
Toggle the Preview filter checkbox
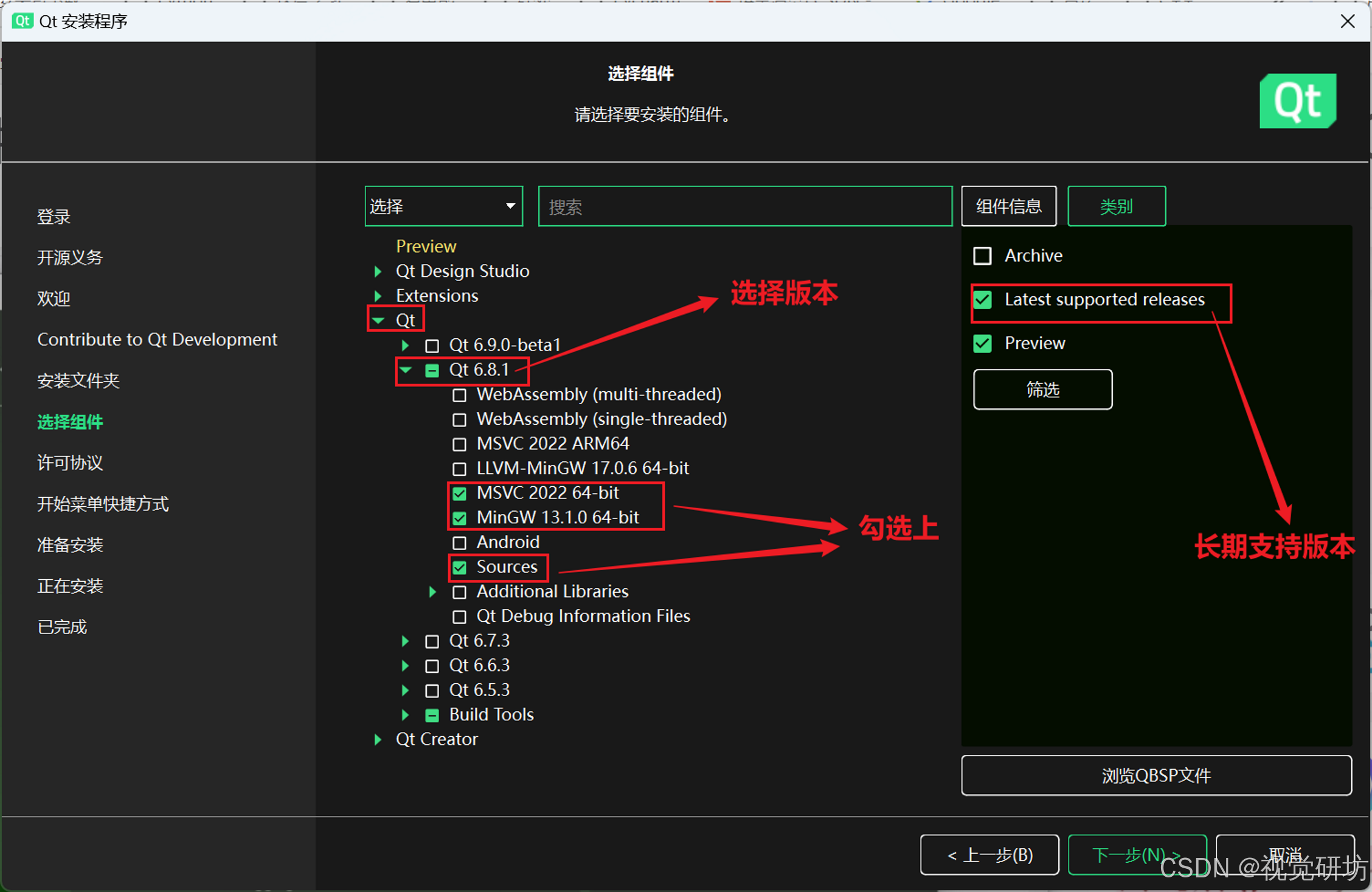[x=982, y=343]
